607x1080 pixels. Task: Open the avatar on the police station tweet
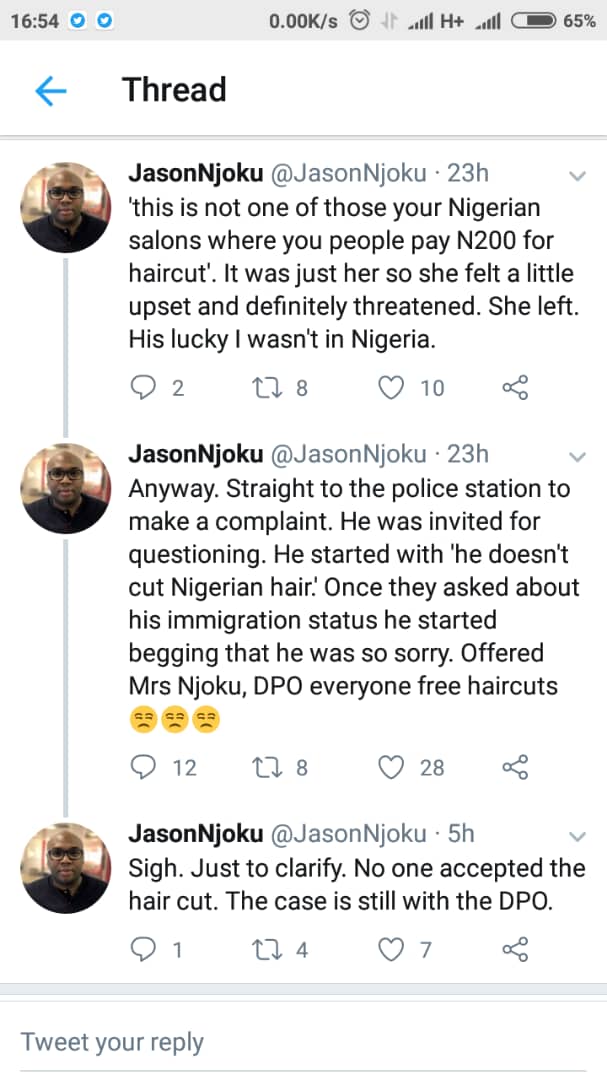[x=65, y=488]
